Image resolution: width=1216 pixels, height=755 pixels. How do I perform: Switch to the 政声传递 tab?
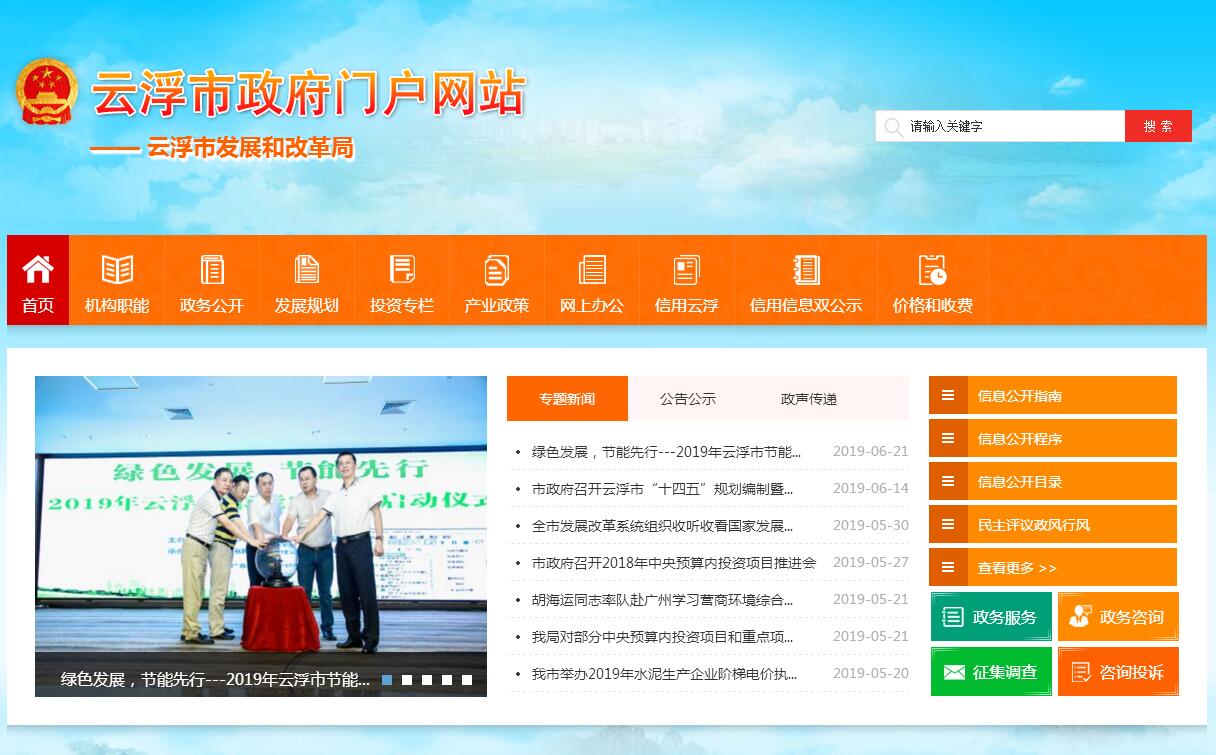click(x=809, y=399)
